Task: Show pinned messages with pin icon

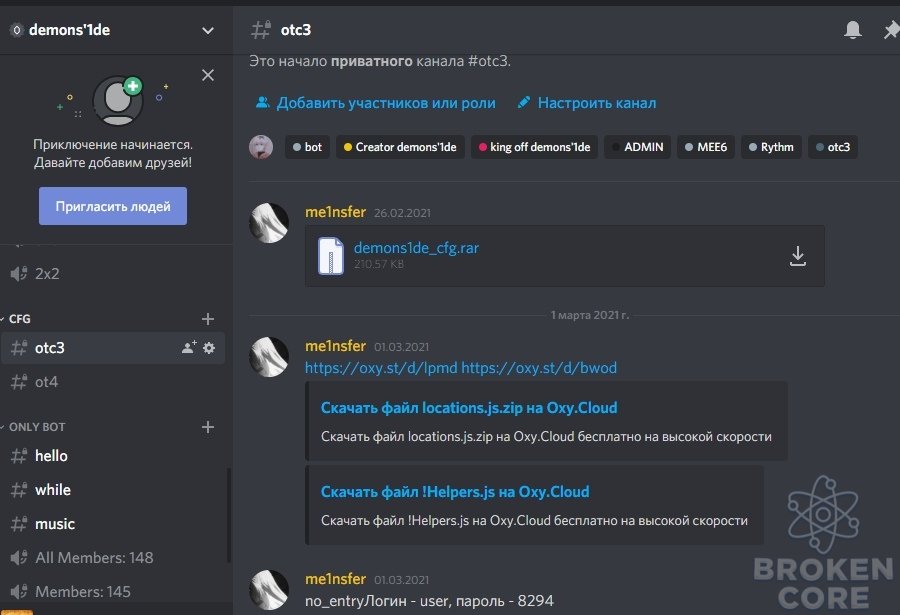Action: point(891,29)
